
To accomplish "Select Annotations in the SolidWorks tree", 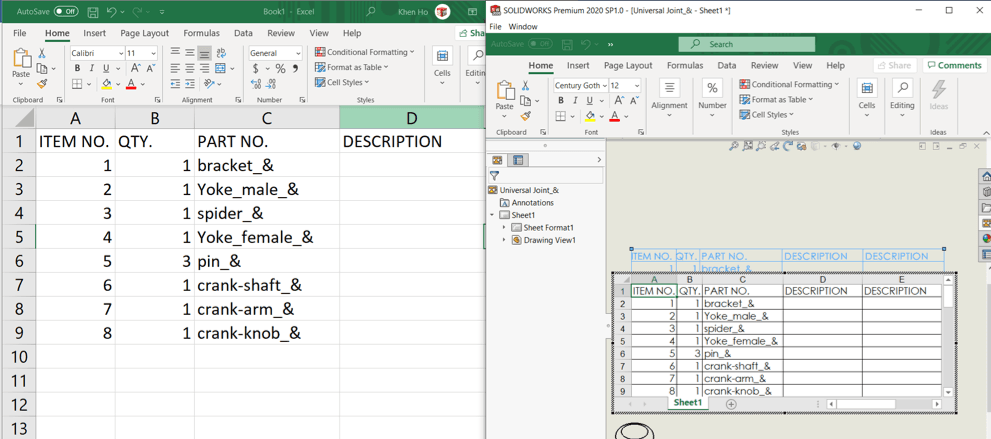I will point(526,203).
